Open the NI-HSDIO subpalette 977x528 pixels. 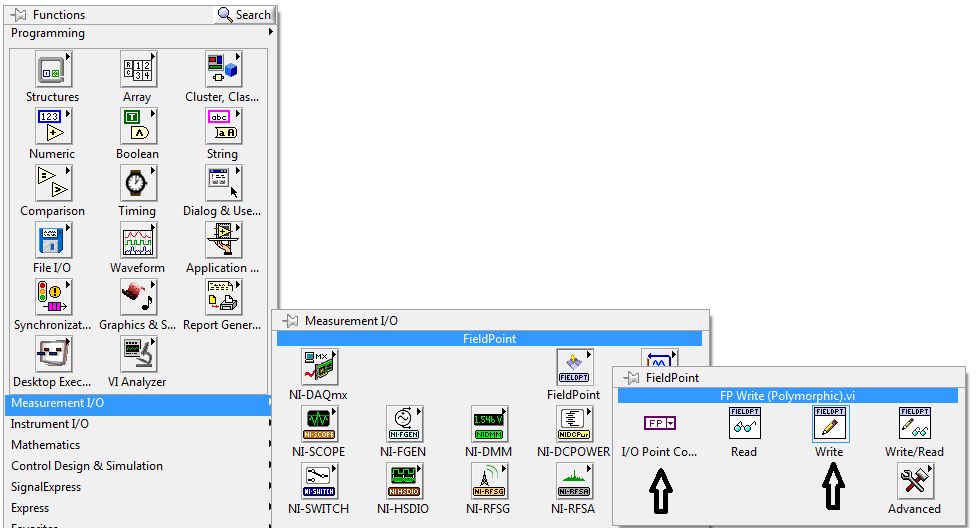click(404, 481)
